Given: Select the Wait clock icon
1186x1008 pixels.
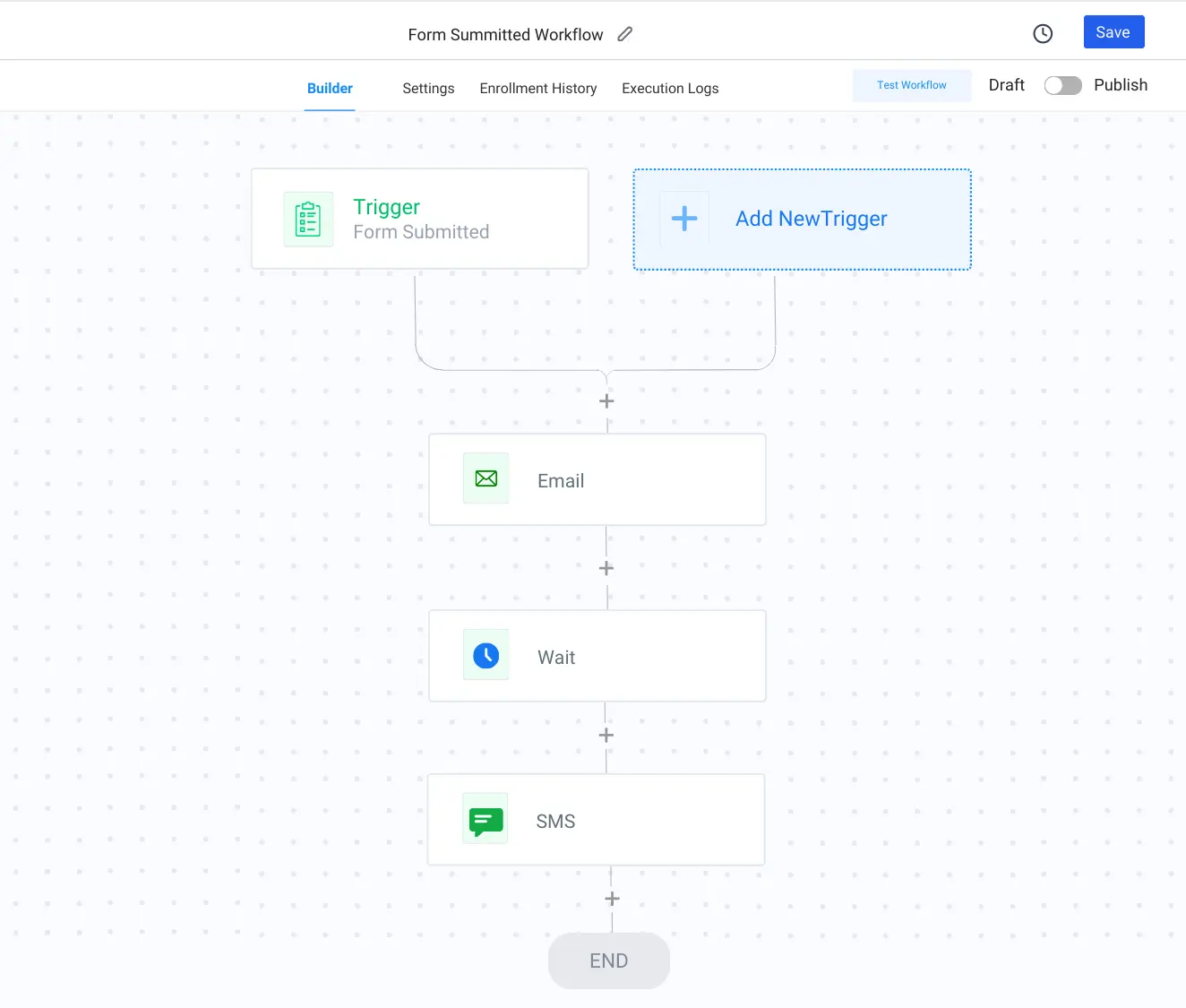Looking at the screenshot, I should coord(486,655).
